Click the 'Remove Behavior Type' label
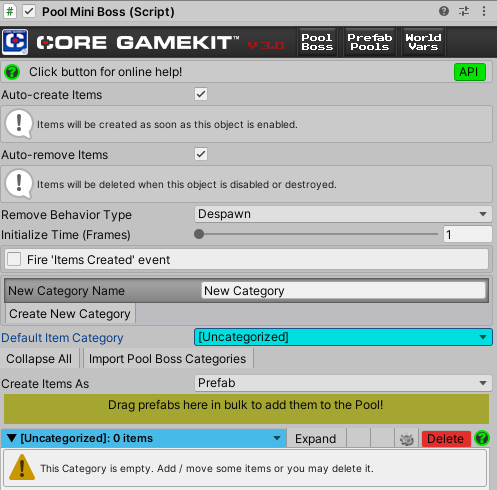 pos(67,215)
